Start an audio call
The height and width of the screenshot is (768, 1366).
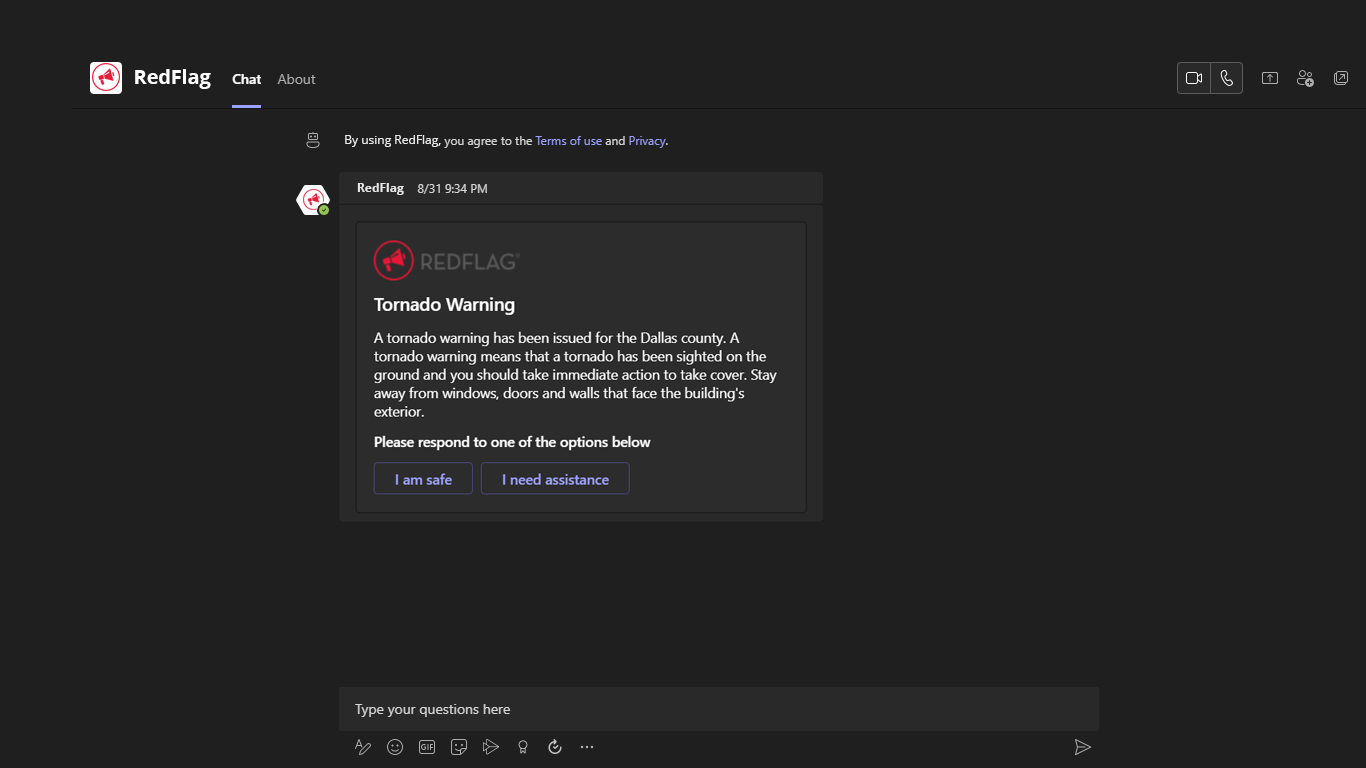pos(1227,78)
